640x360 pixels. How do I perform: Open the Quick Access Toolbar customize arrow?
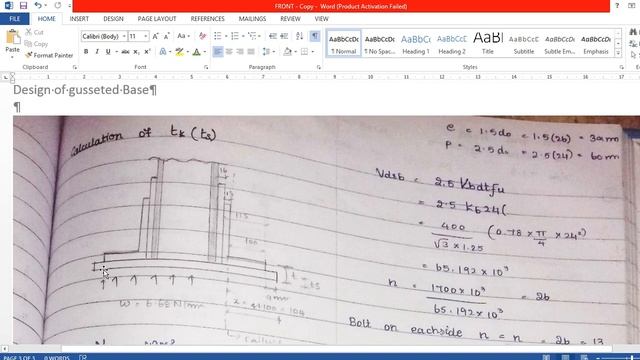coord(70,6)
